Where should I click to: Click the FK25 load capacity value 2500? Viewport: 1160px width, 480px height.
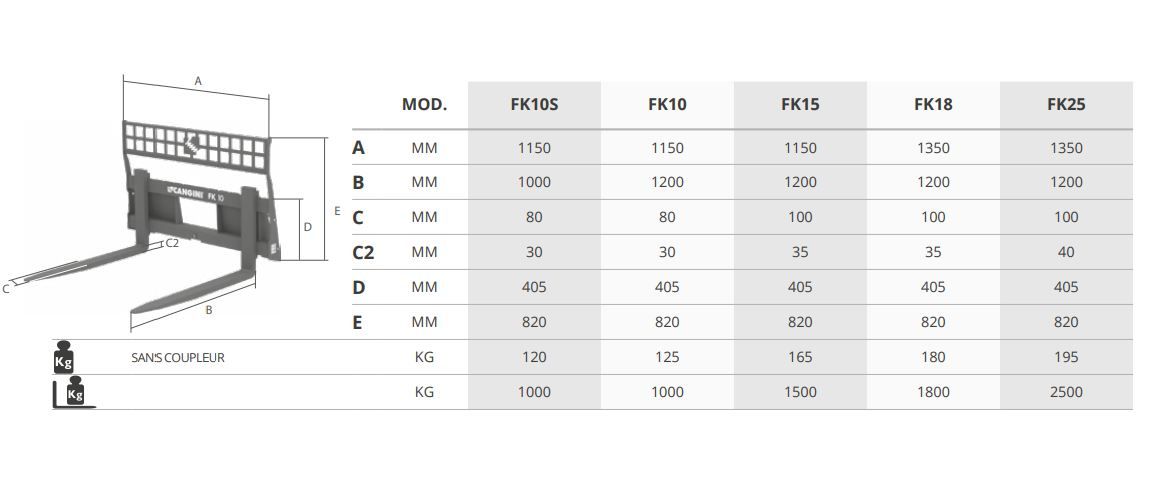point(1066,392)
